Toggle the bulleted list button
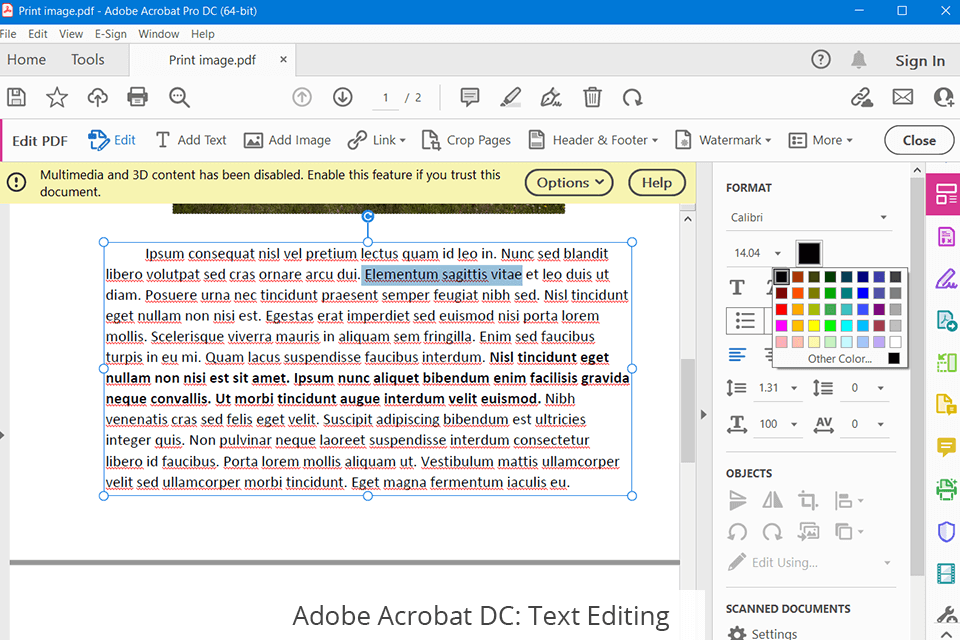960x640 pixels. [x=744, y=320]
